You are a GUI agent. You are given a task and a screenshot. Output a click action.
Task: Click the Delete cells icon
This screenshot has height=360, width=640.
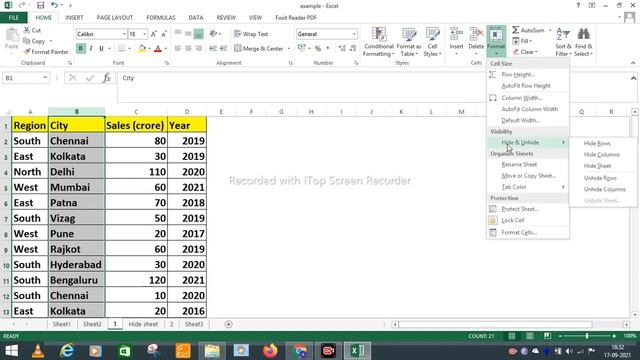pyautogui.click(x=476, y=35)
